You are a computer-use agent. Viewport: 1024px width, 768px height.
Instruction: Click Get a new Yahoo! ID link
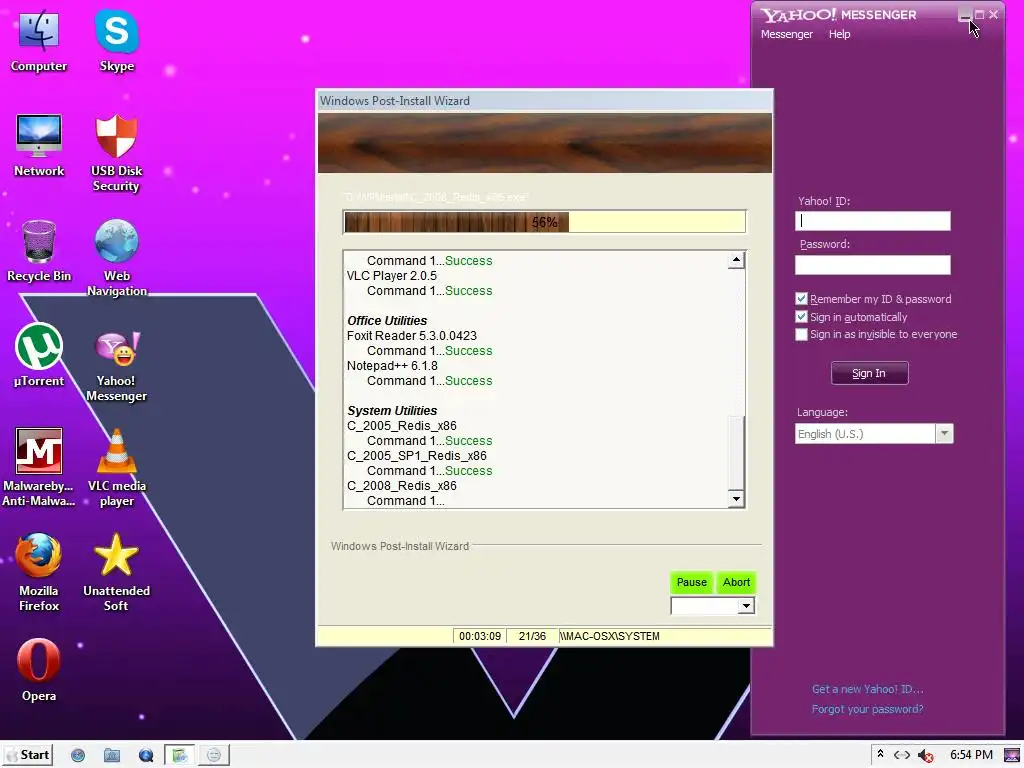point(867,689)
